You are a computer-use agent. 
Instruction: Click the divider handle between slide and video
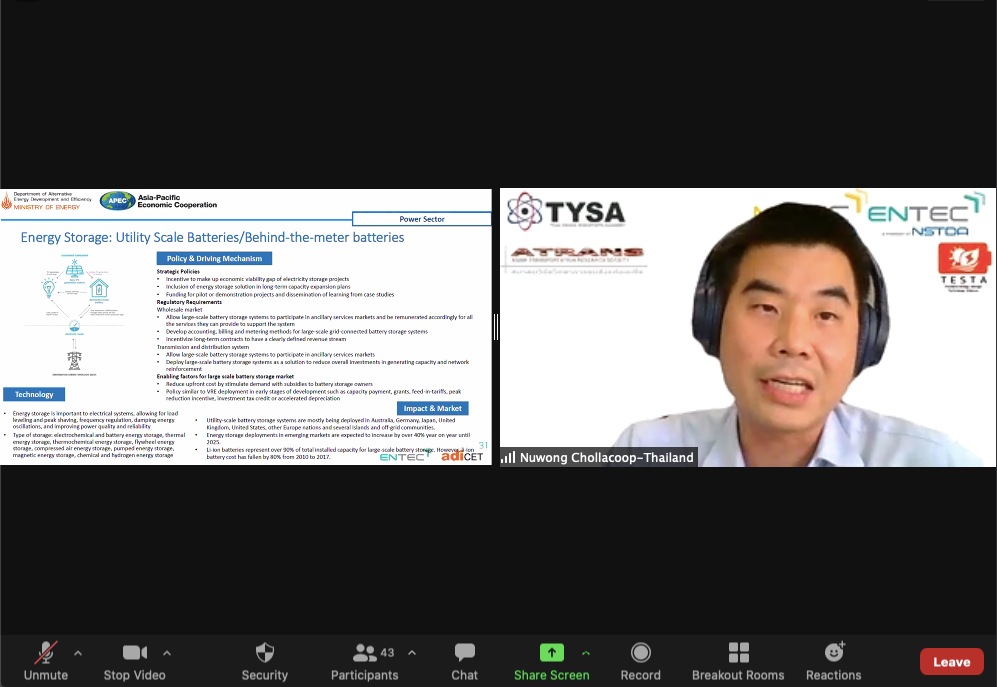[x=496, y=327]
